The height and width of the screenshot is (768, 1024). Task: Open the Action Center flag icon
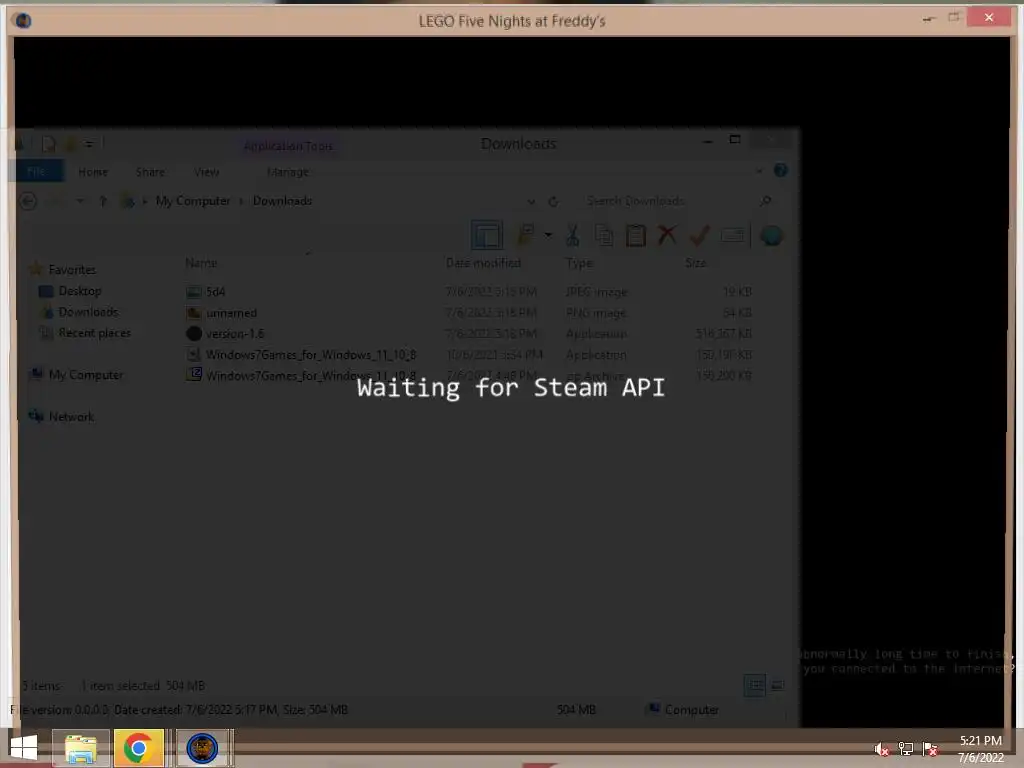point(930,749)
